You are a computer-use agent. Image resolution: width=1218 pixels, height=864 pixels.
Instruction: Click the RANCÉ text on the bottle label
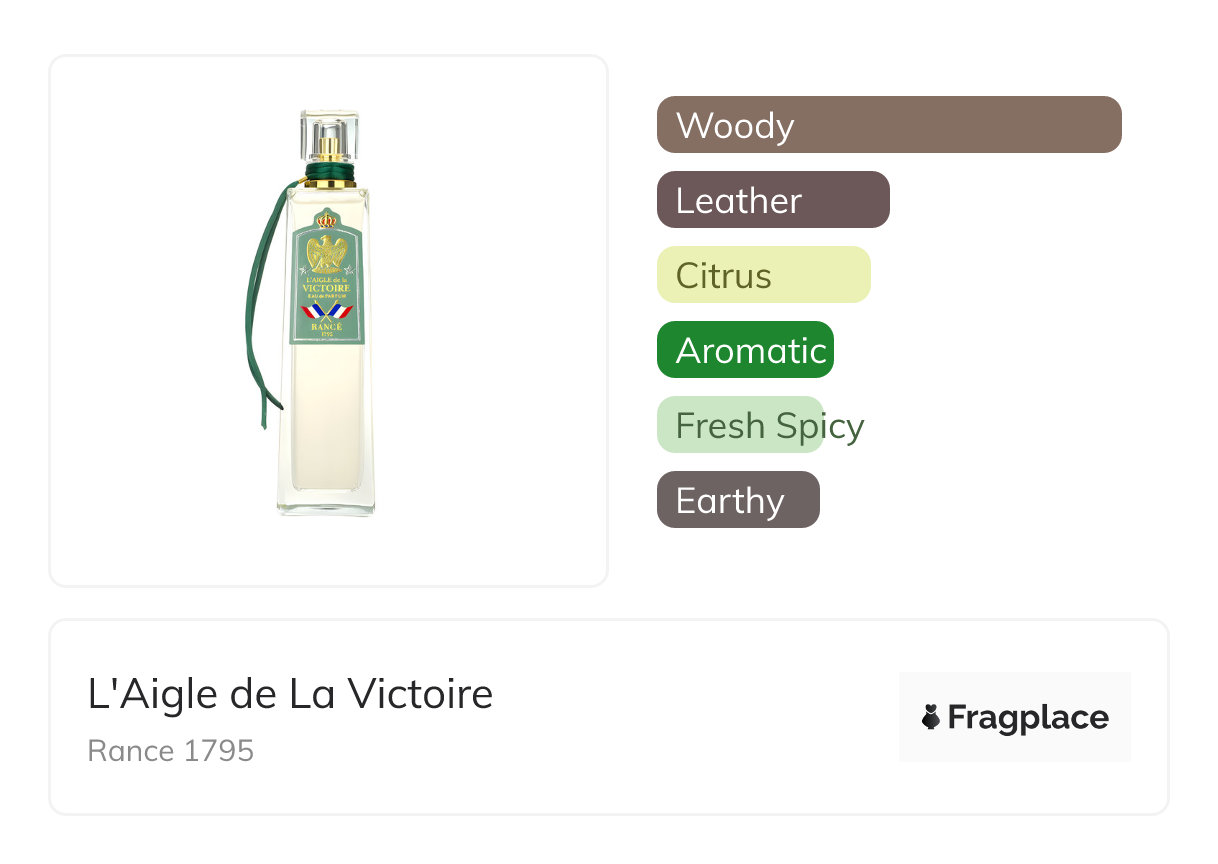(327, 326)
